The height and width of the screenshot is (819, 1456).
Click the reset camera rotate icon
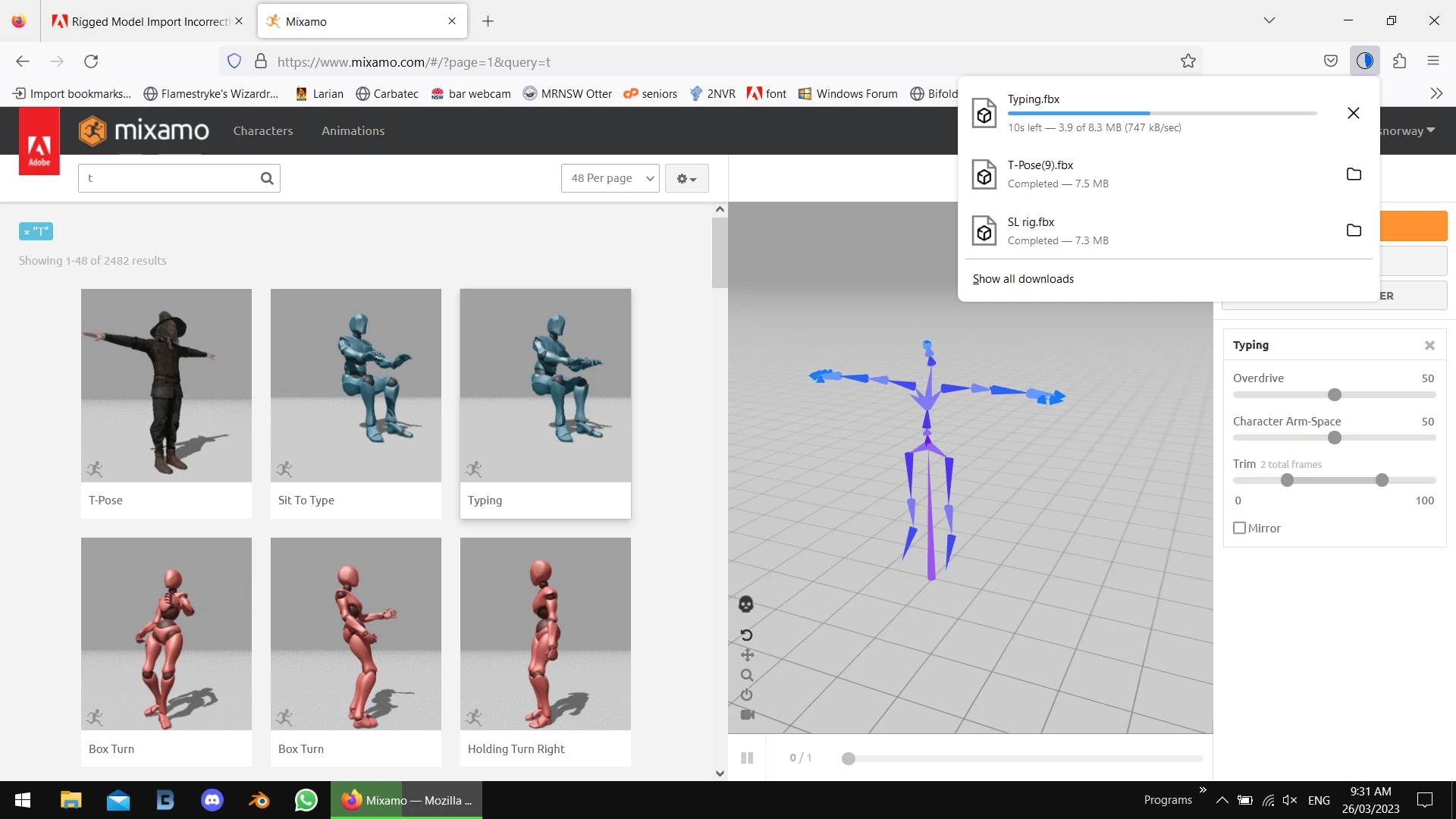(x=746, y=635)
